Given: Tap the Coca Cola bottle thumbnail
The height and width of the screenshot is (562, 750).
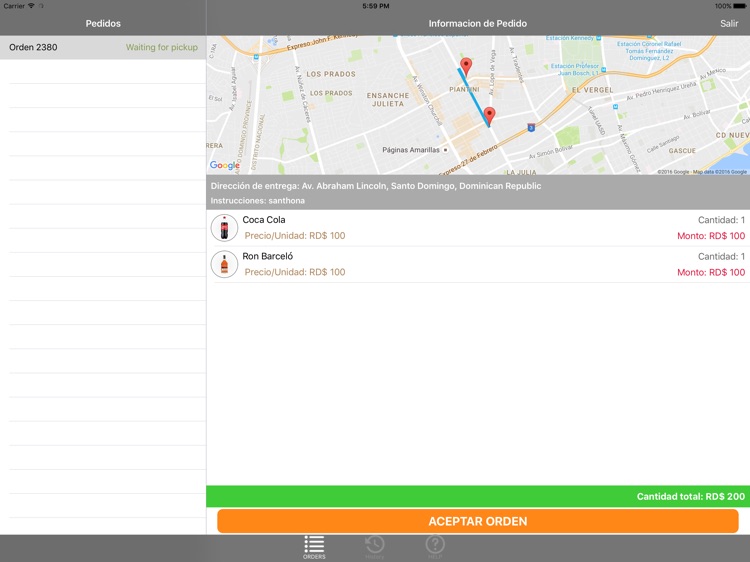Looking at the screenshot, I should tap(224, 228).
